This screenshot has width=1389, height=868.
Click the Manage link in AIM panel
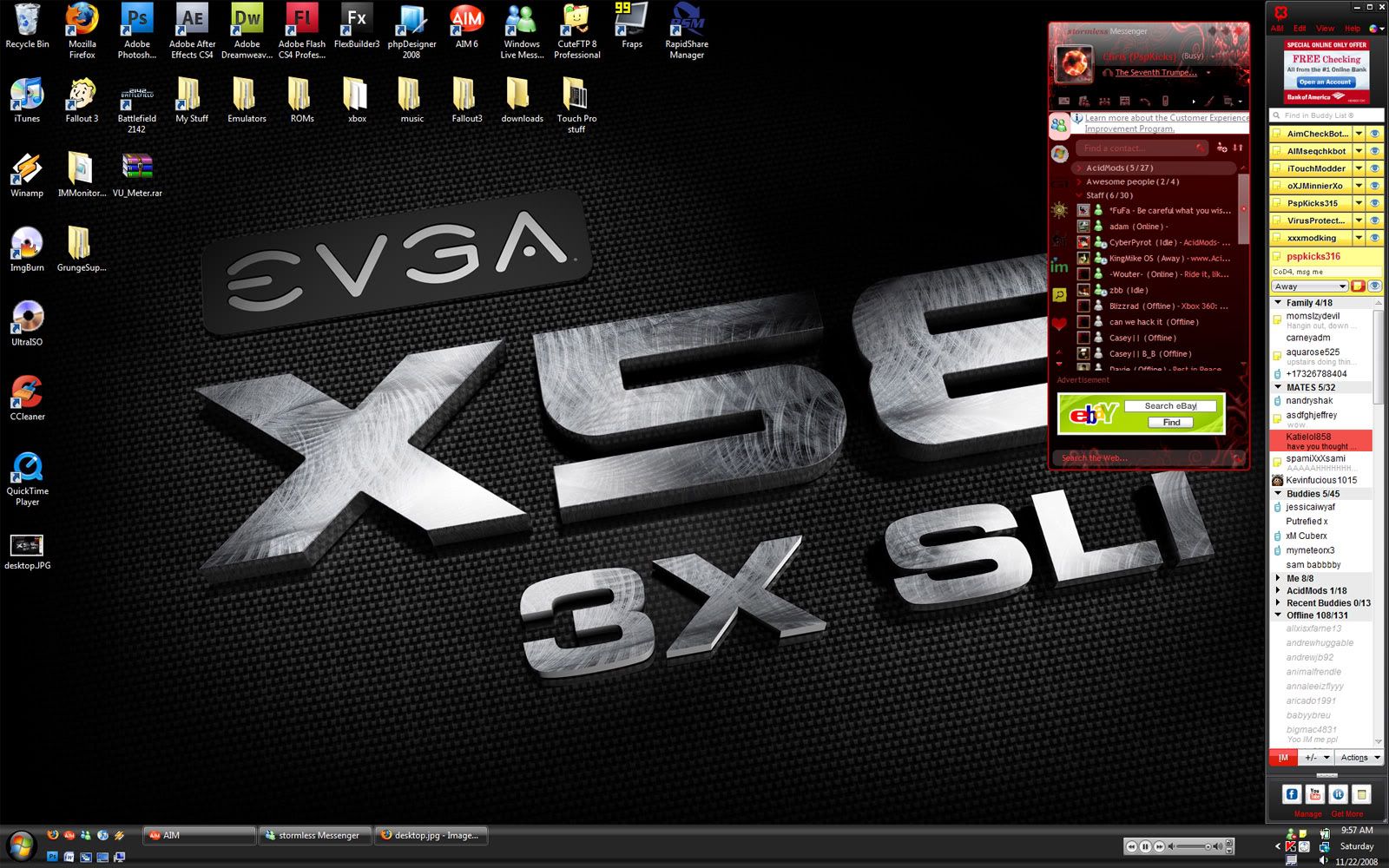pos(1307,814)
